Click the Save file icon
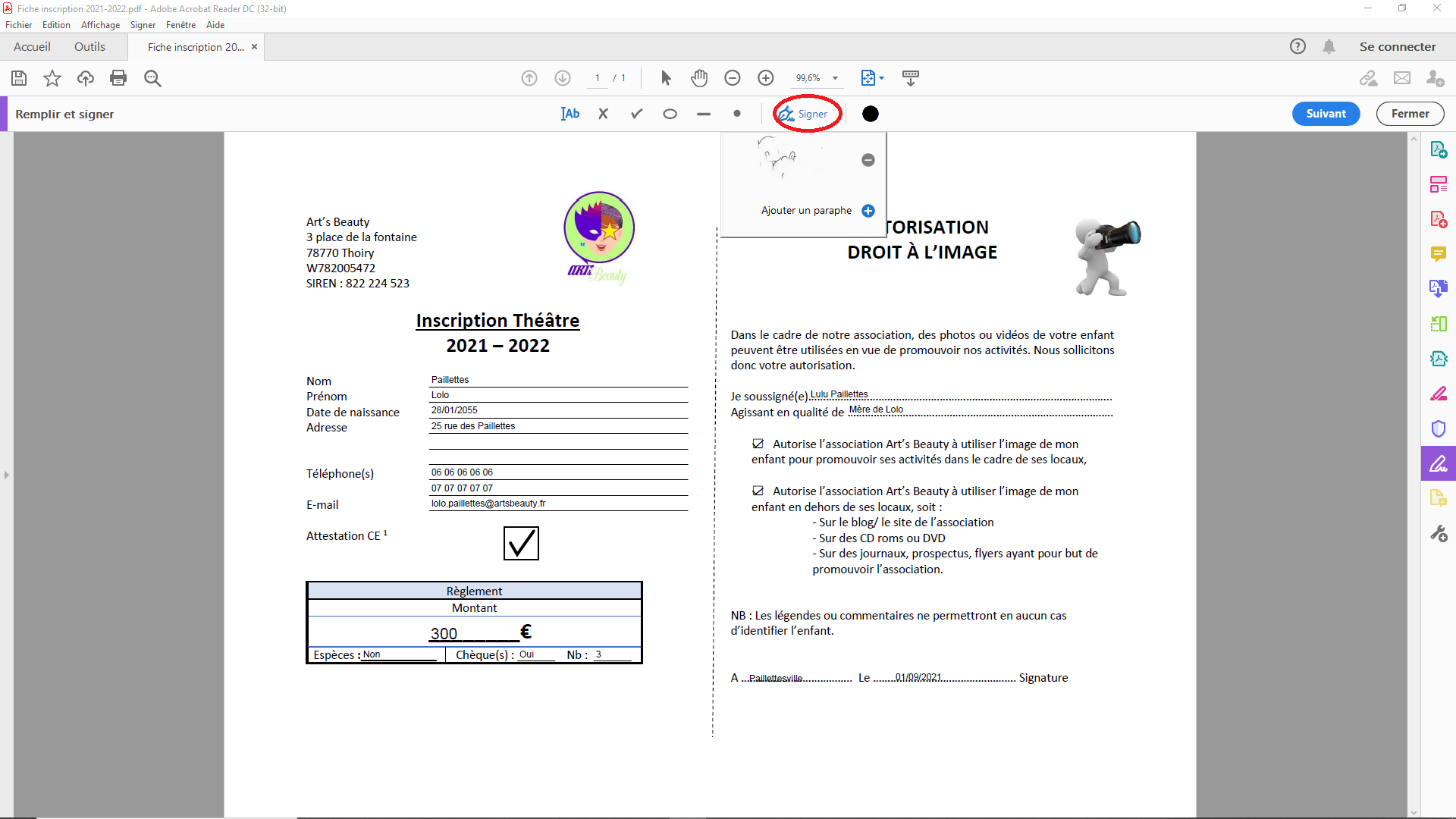This screenshot has width=1456, height=819. (19, 78)
